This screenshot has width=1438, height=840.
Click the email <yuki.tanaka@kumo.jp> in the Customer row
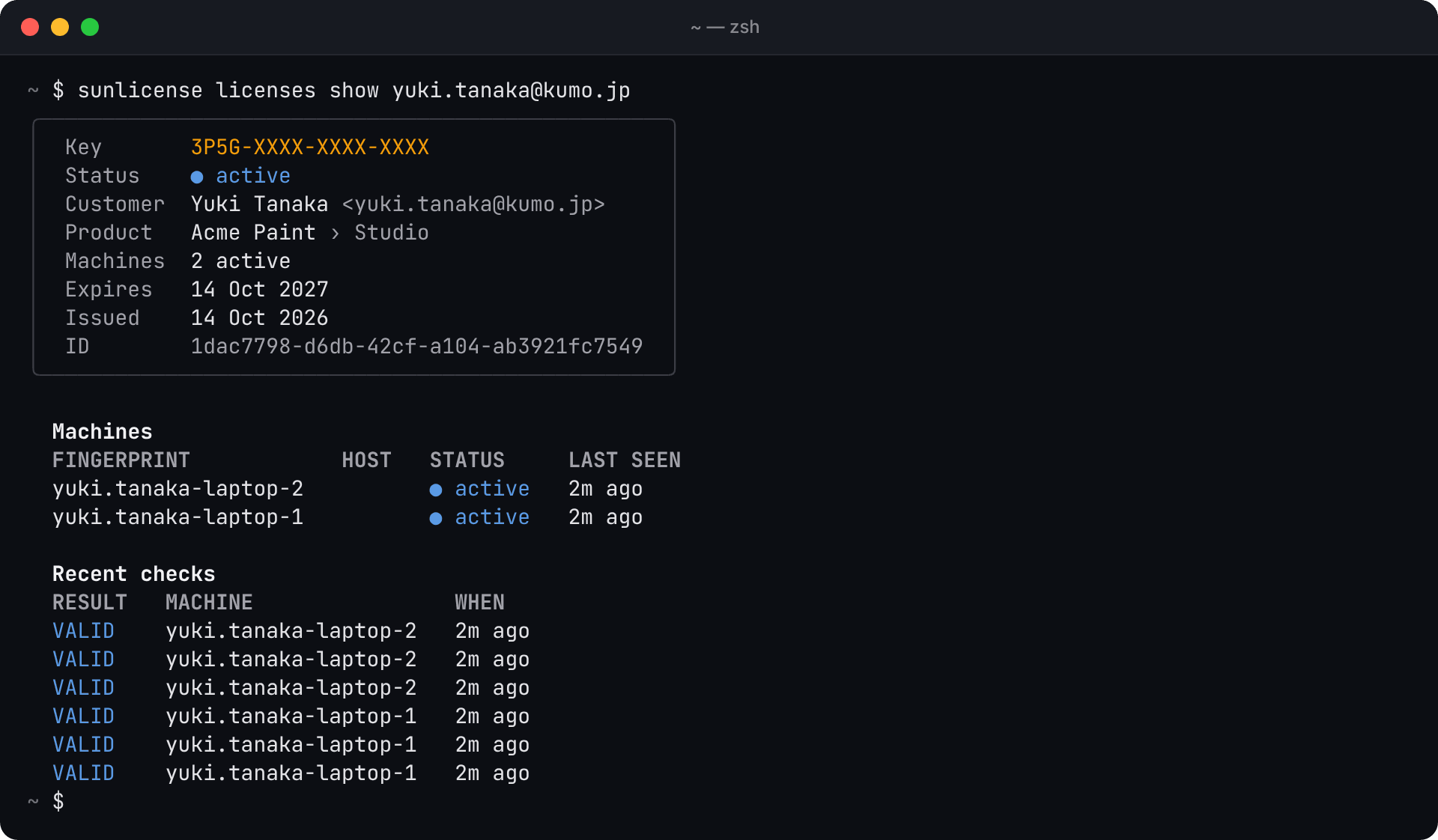click(x=473, y=204)
